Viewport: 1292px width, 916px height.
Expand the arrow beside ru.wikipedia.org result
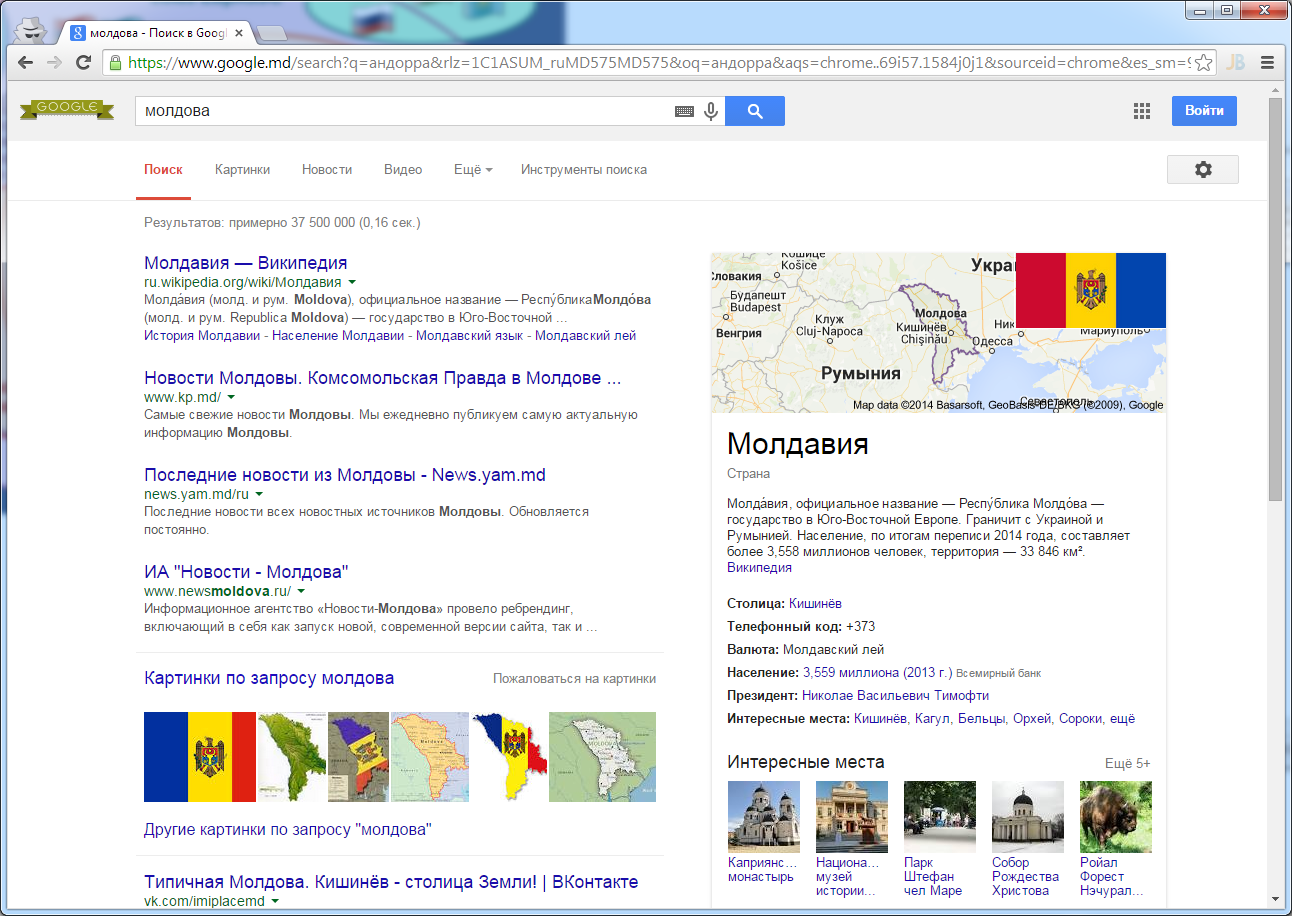point(352,283)
